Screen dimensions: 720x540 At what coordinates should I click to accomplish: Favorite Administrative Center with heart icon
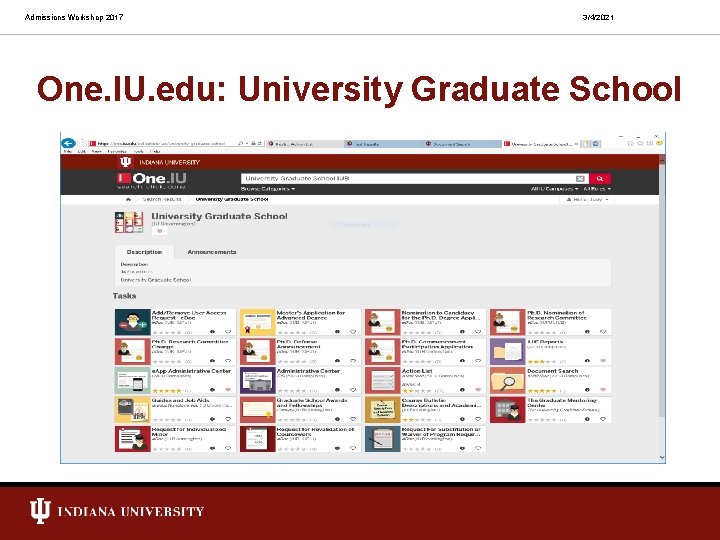pyautogui.click(x=353, y=390)
